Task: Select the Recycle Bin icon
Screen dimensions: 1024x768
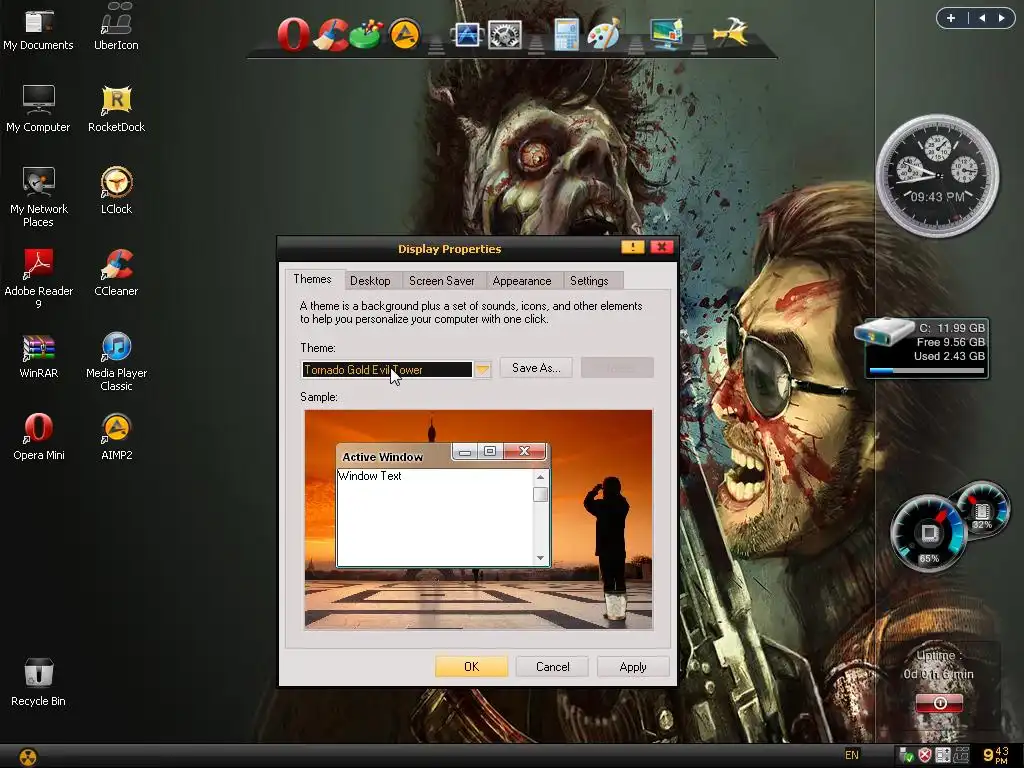Action: point(39,682)
